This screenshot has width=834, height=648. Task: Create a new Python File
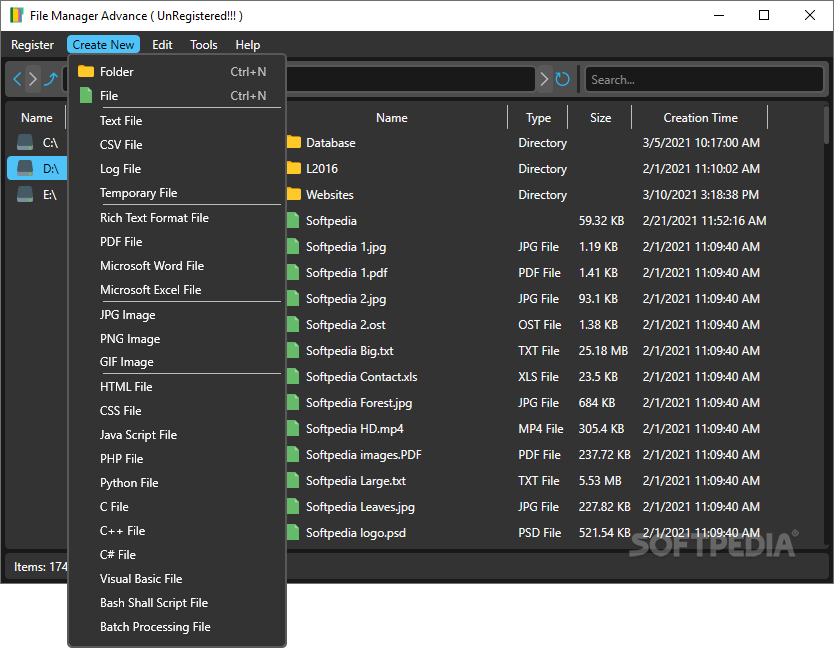pyautogui.click(x=177, y=483)
